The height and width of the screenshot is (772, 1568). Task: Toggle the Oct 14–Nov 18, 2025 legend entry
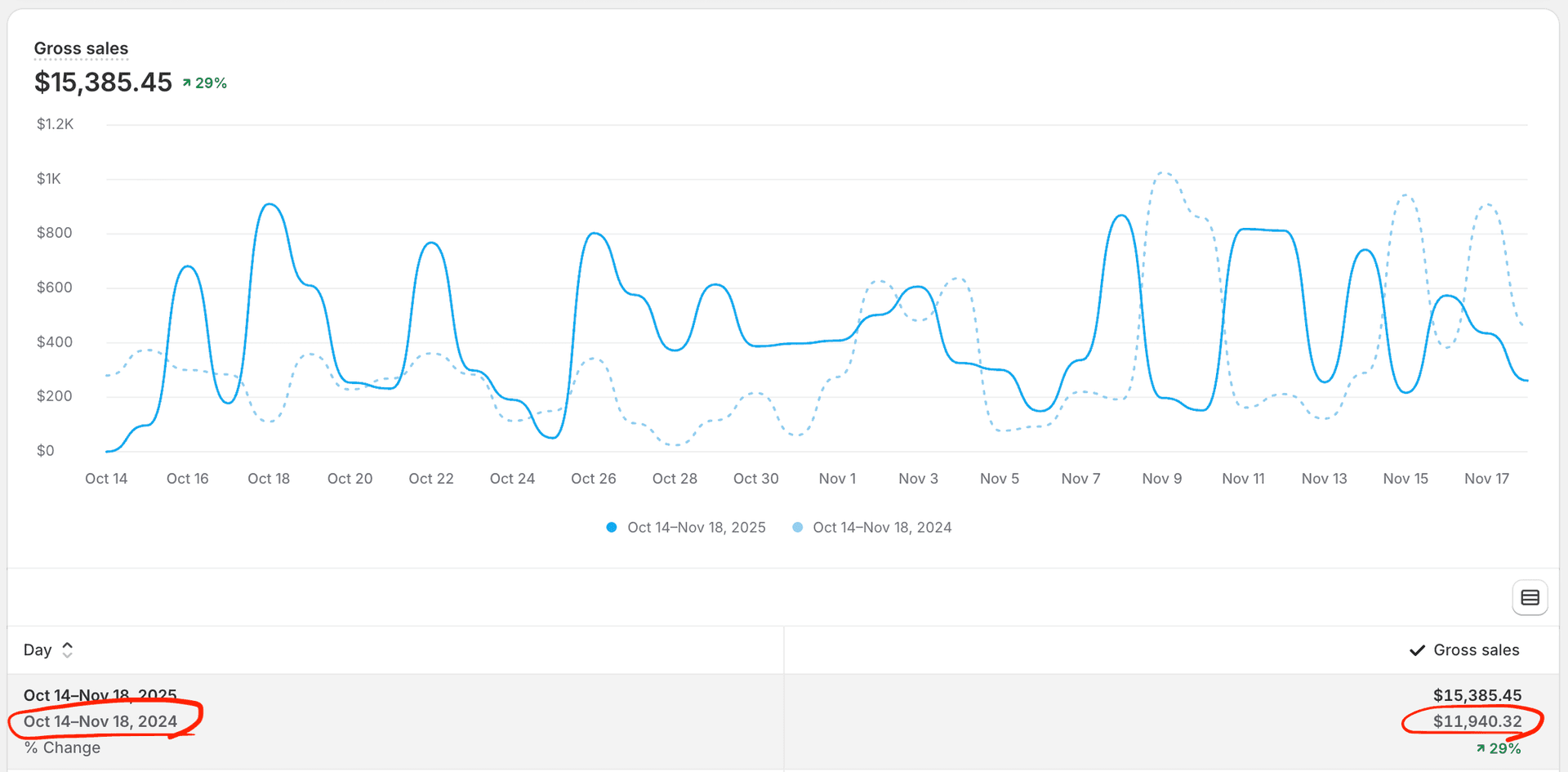click(x=696, y=527)
